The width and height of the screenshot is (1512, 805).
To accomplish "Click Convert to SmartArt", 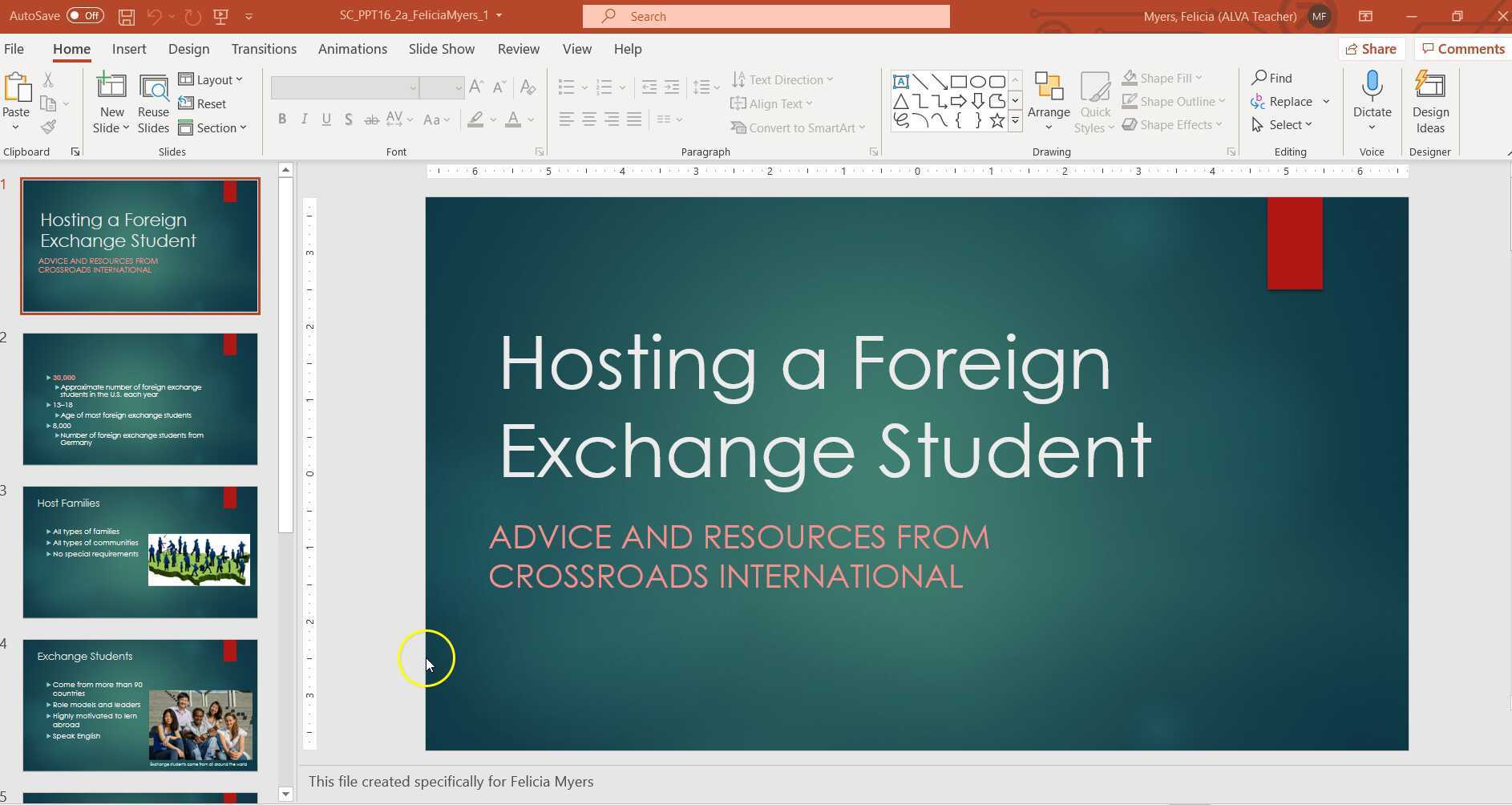I will pyautogui.click(x=797, y=127).
